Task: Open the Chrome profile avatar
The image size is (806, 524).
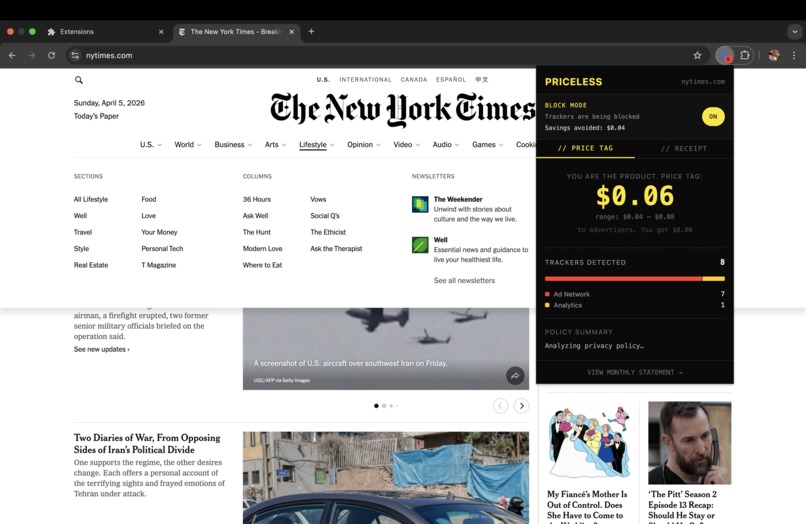Action: pyautogui.click(x=774, y=55)
